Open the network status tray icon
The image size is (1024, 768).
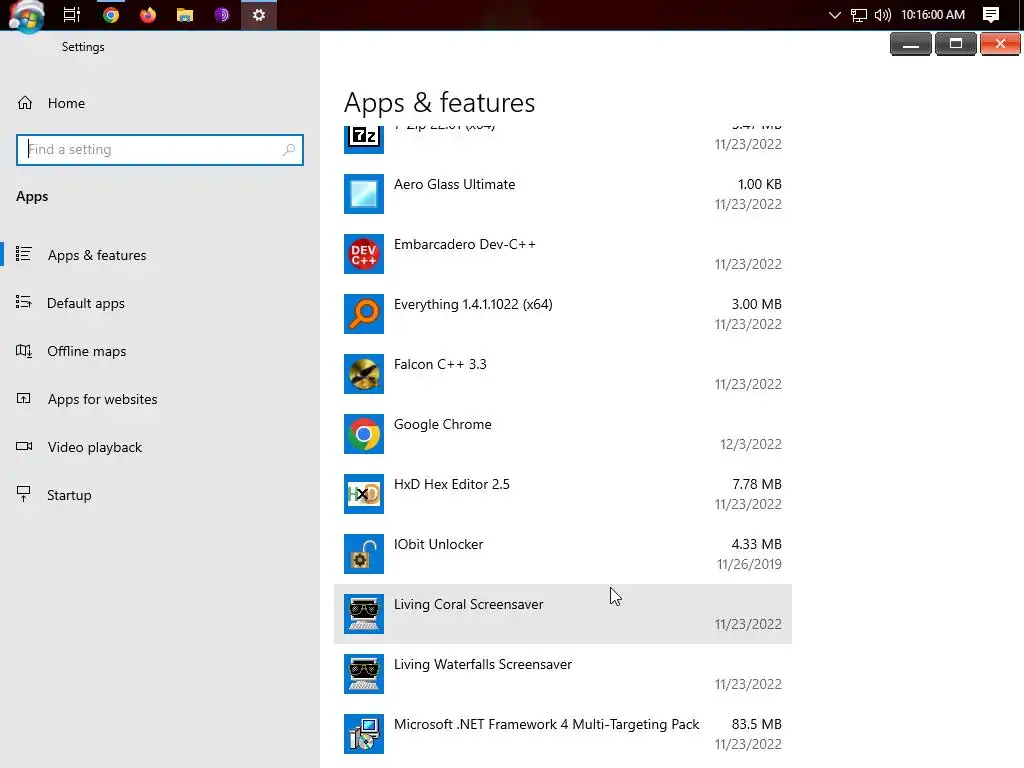(x=859, y=15)
